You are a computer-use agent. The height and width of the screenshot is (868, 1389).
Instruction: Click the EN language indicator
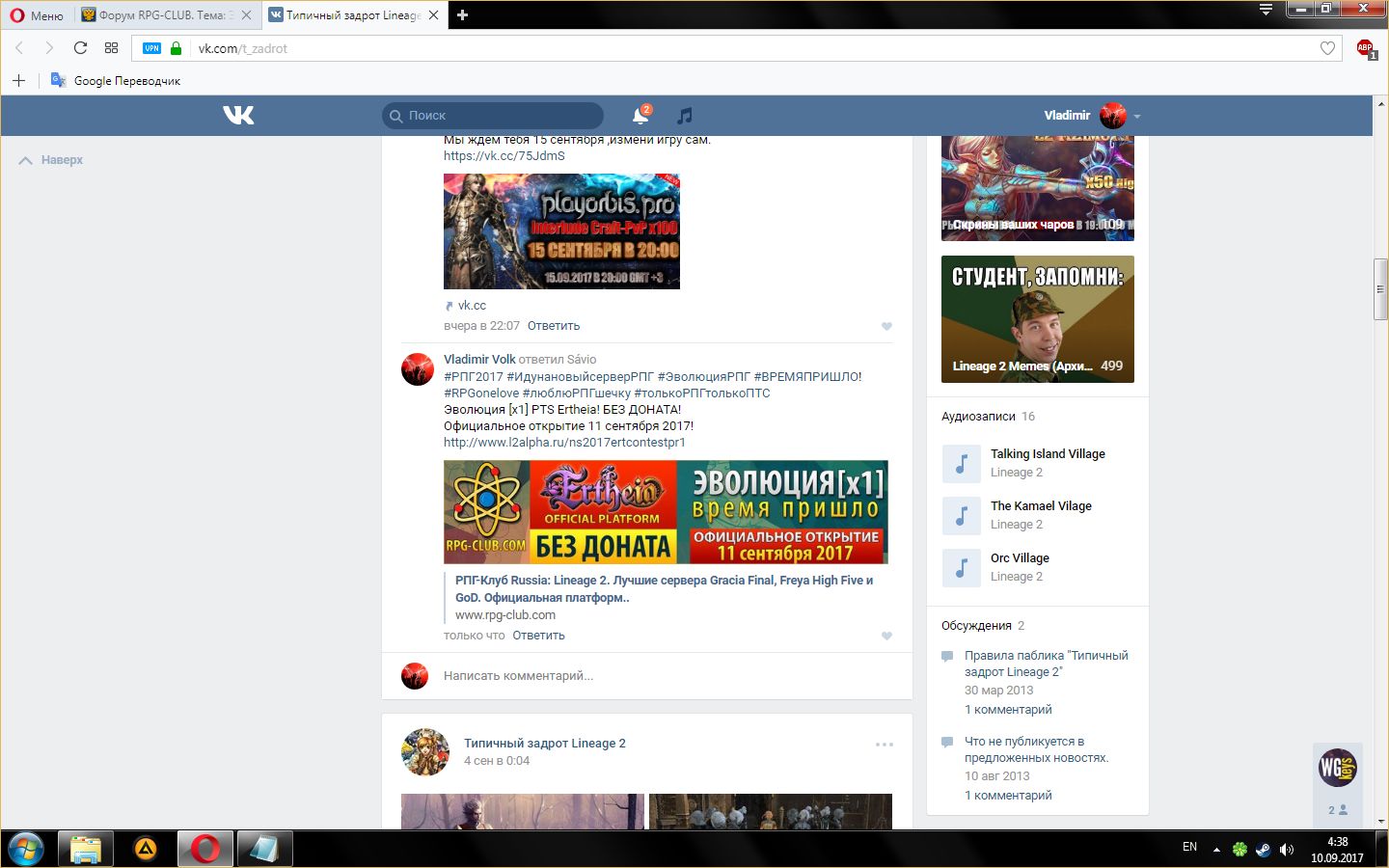click(x=1189, y=847)
